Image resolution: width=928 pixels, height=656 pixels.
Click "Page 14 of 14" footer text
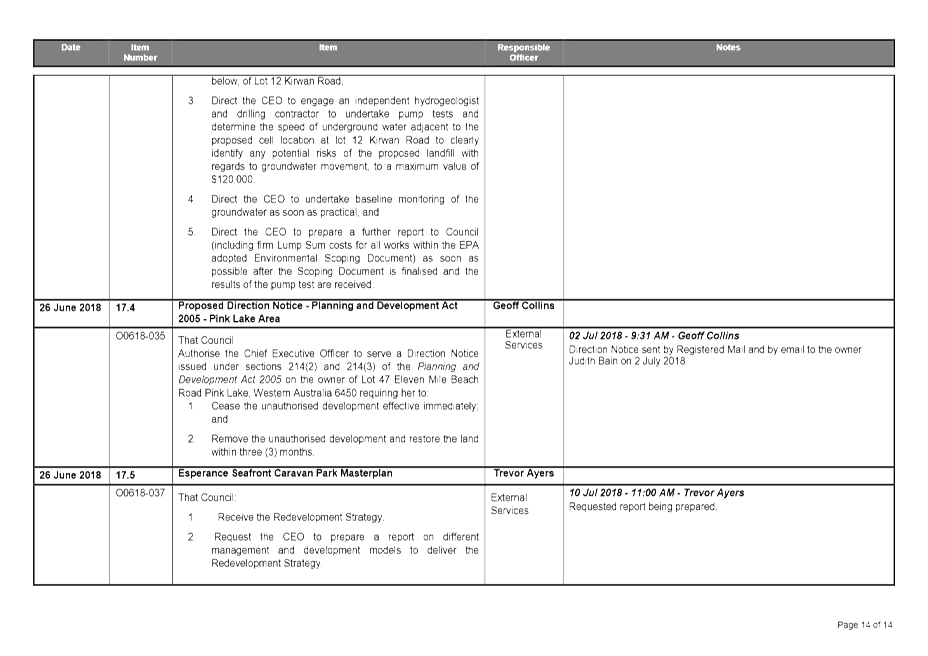tap(865, 625)
